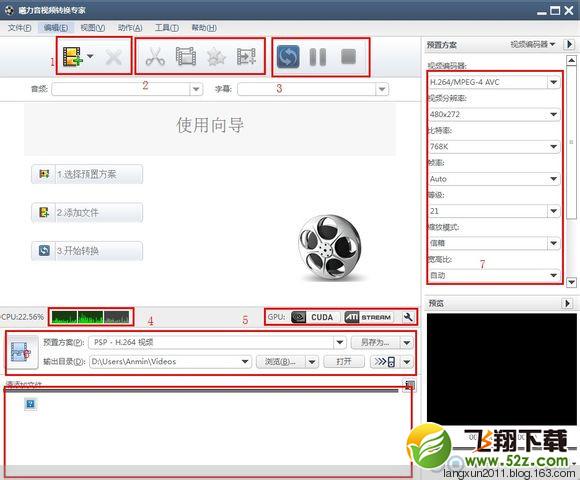Click the settings panel scroll down arrow
The width and height of the screenshot is (580, 480).
(571, 282)
